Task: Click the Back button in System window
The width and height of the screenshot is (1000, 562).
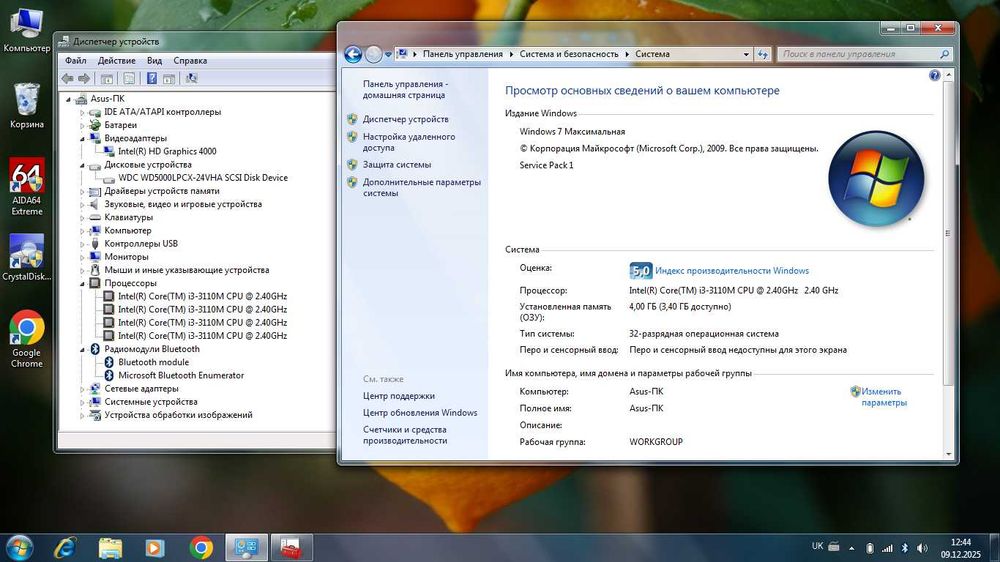Action: click(x=353, y=54)
